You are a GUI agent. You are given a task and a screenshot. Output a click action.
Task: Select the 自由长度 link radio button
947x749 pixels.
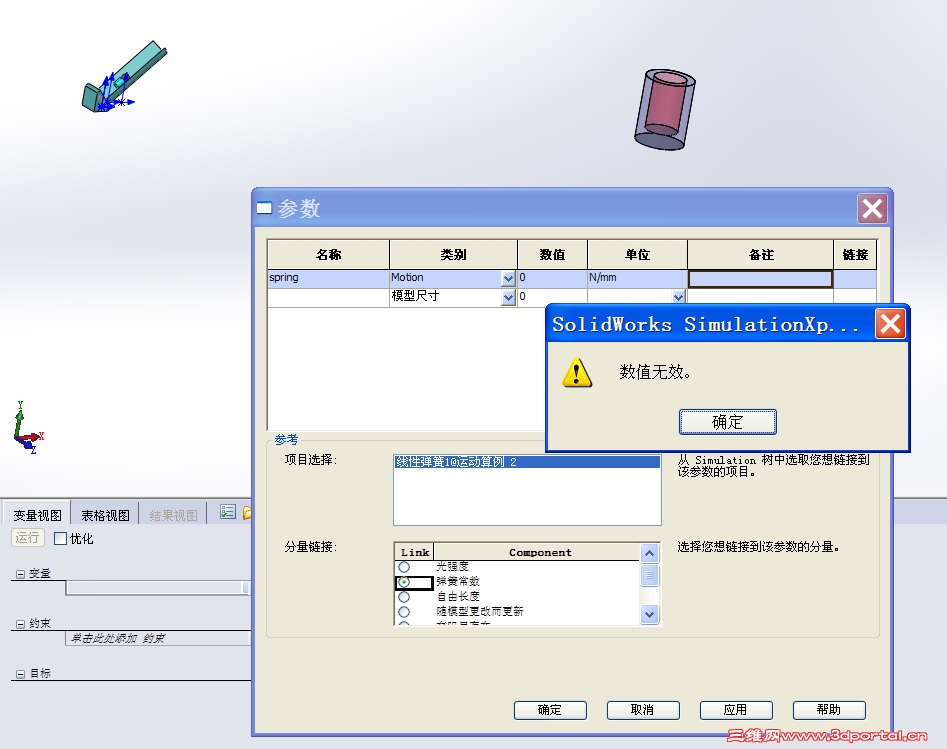404,597
